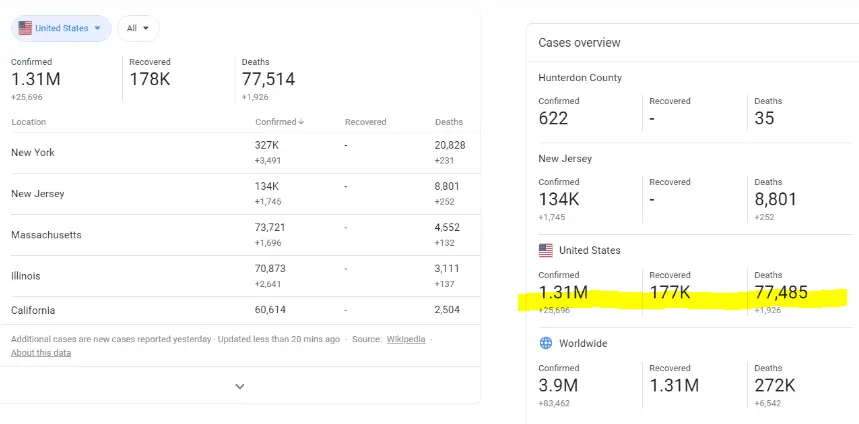
Task: Click US flag icon in Cases overview
Action: pyautogui.click(x=545, y=250)
